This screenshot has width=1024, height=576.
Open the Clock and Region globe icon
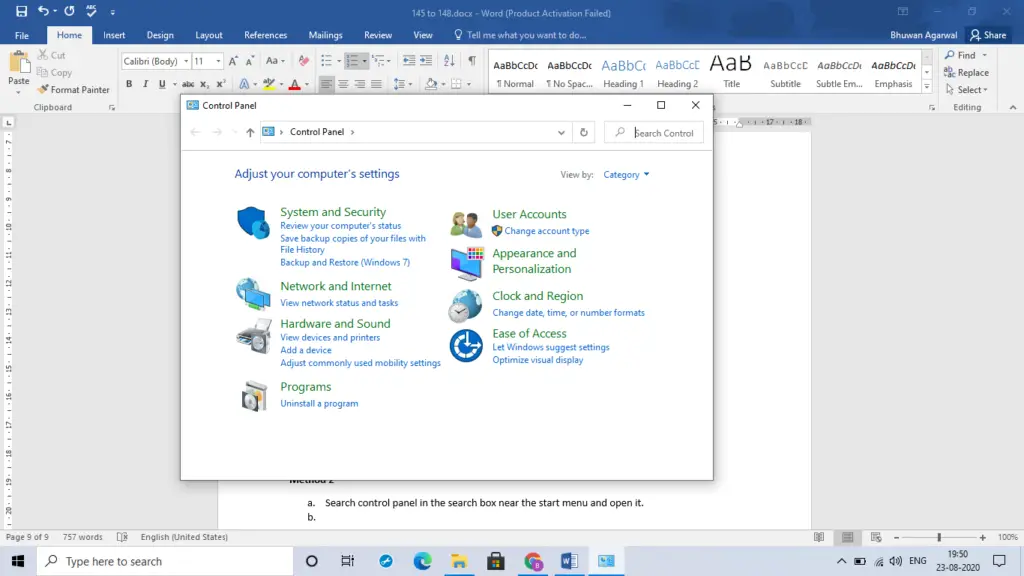click(465, 306)
